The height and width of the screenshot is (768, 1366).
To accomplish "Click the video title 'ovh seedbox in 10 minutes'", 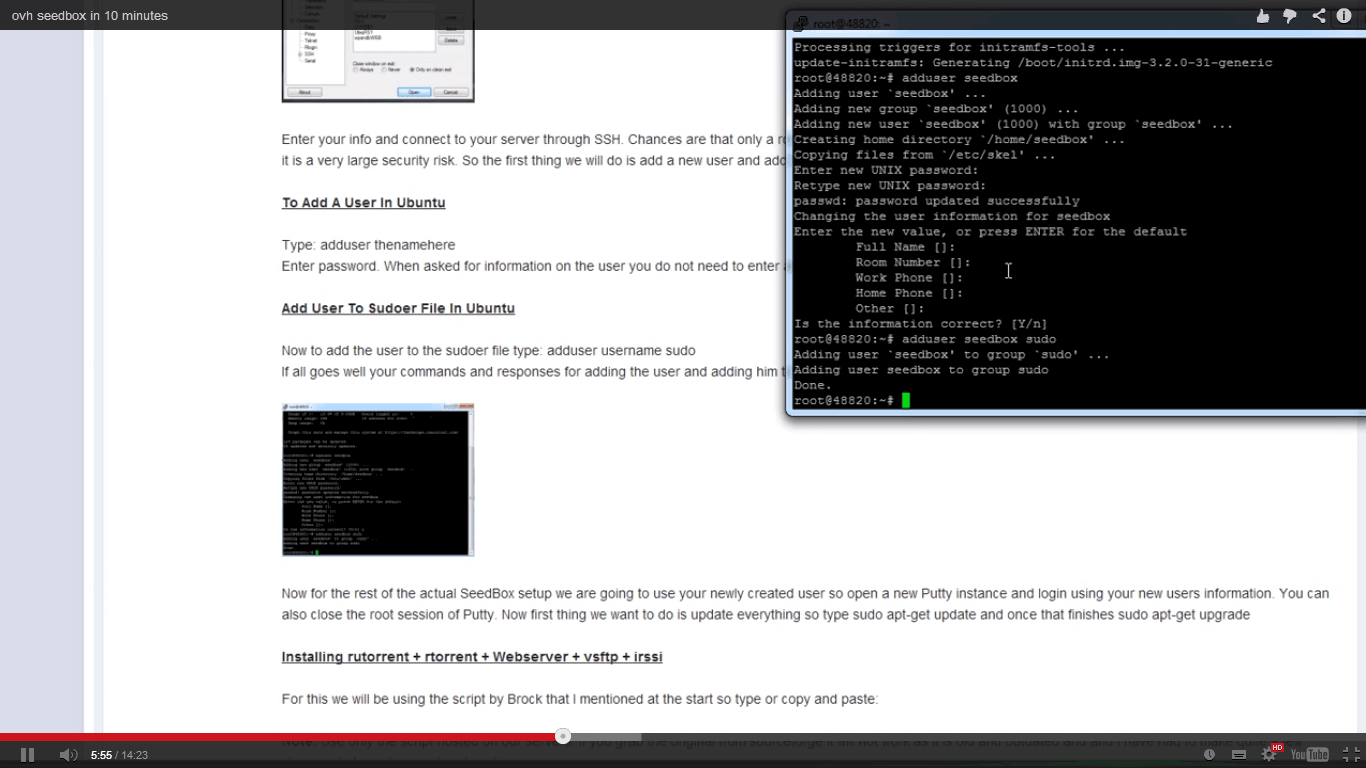I will (90, 15).
